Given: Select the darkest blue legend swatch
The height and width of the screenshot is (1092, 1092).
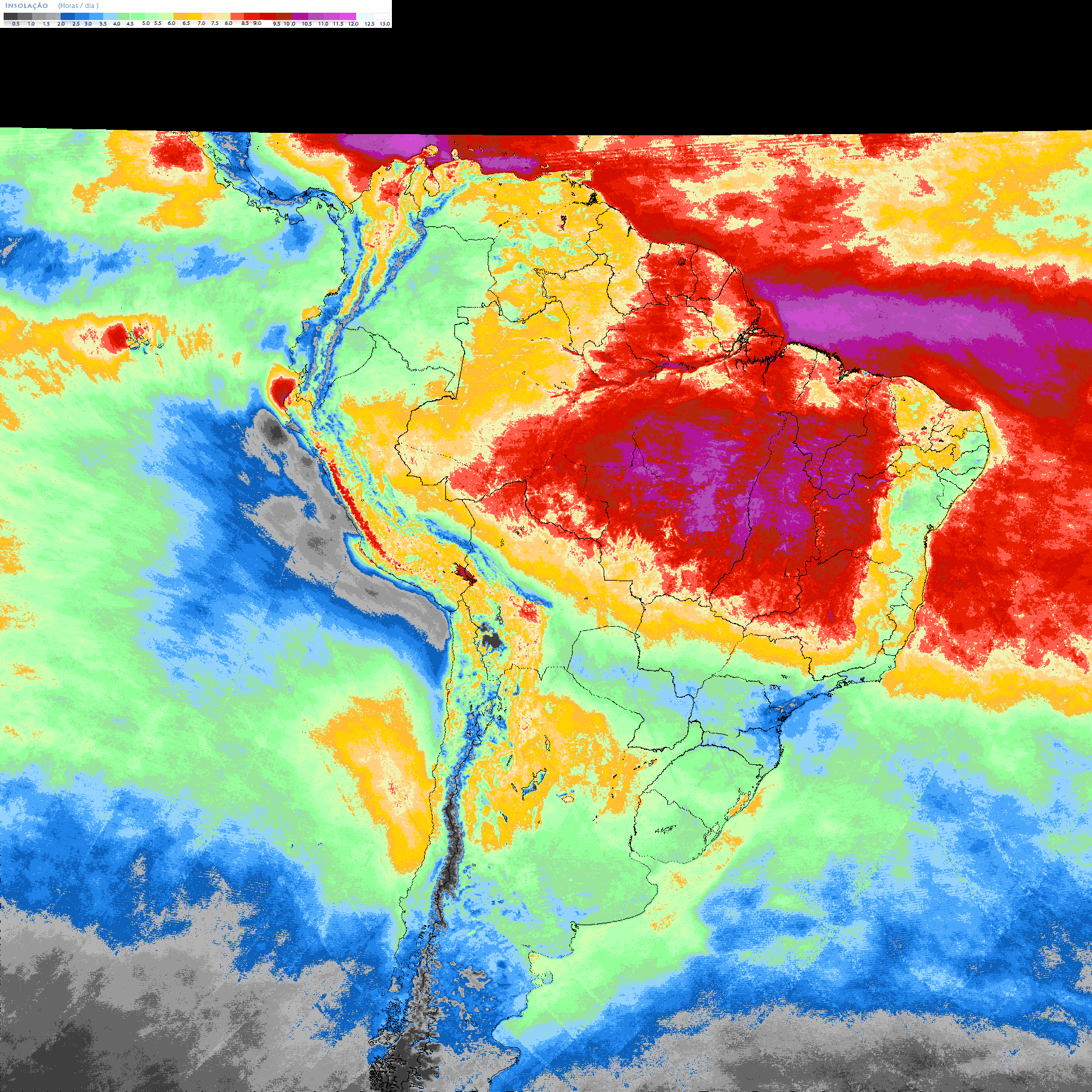Looking at the screenshot, I should (x=67, y=16).
